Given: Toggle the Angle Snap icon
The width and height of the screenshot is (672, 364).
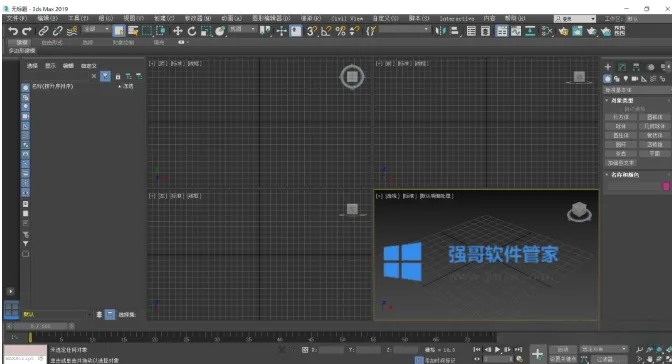Looking at the screenshot, I should pos(326,31).
